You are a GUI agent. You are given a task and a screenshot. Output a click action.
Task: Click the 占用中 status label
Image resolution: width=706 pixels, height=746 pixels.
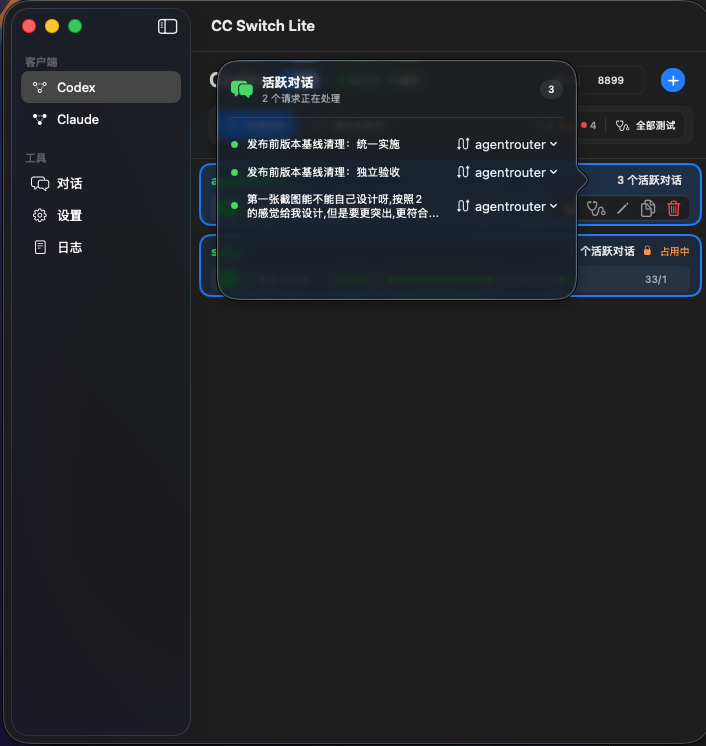point(675,251)
